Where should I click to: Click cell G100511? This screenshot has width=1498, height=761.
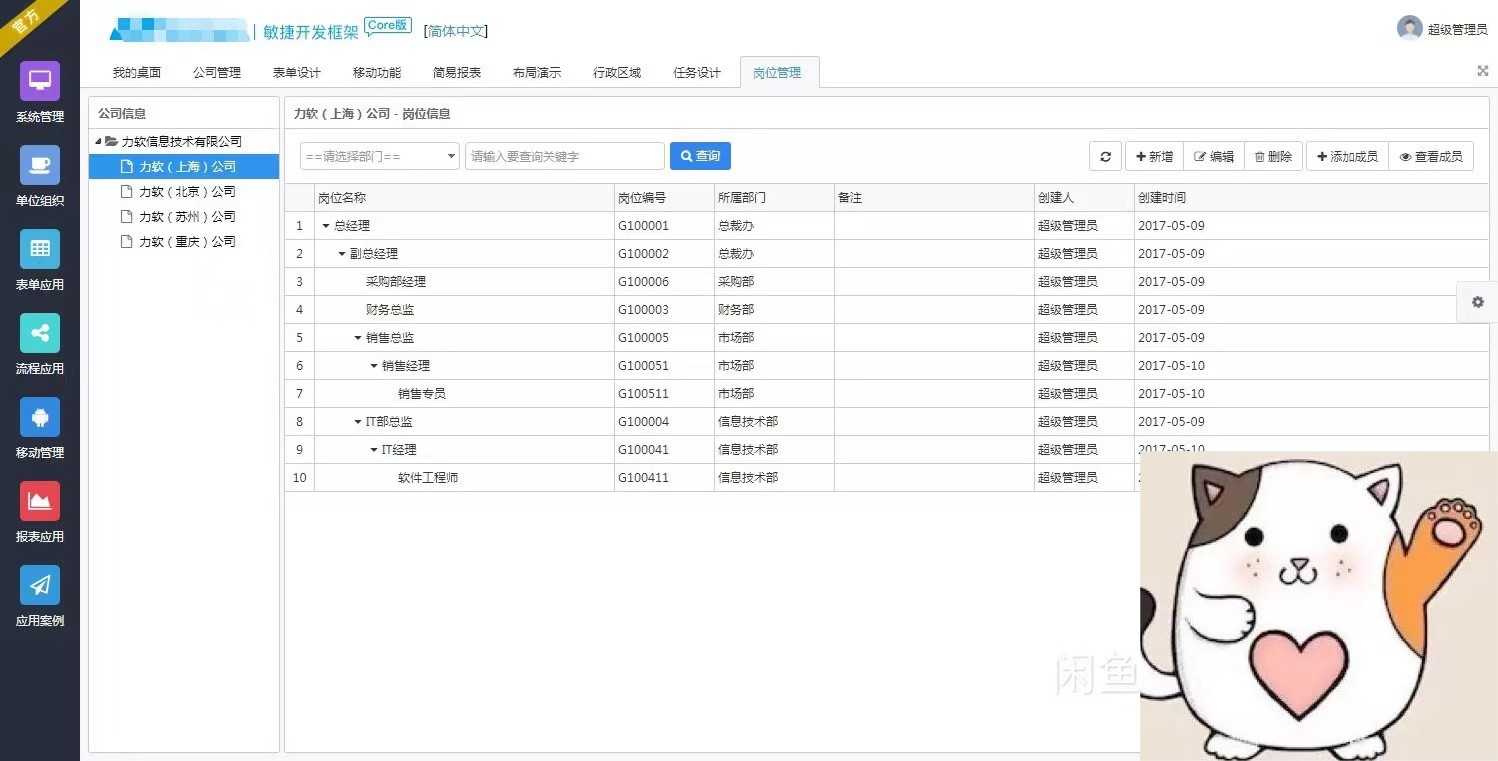(x=664, y=394)
